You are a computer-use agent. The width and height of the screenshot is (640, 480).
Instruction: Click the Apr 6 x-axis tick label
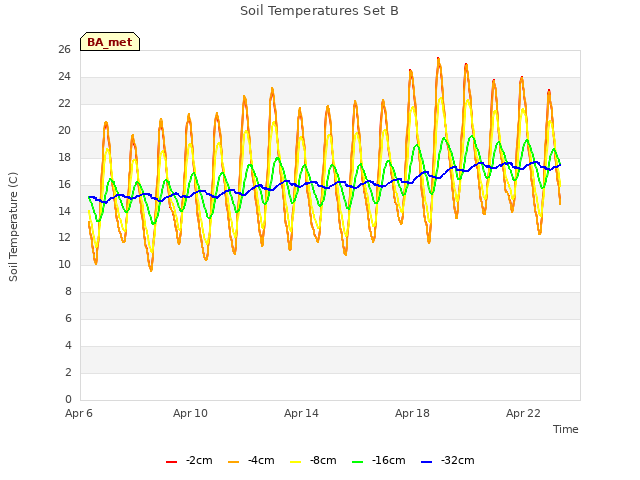[79, 413]
